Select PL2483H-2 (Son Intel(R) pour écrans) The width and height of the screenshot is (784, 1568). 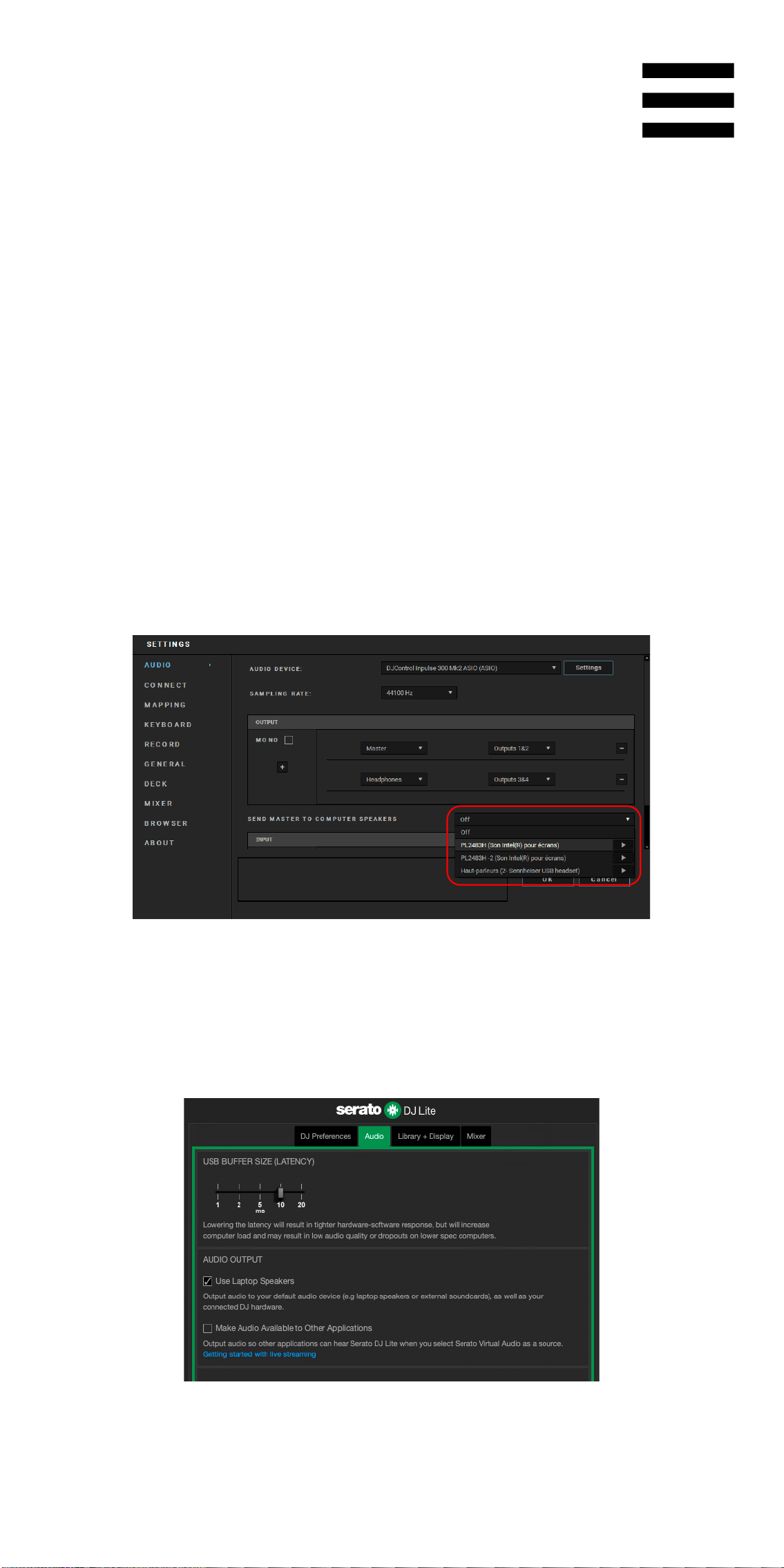[533, 858]
